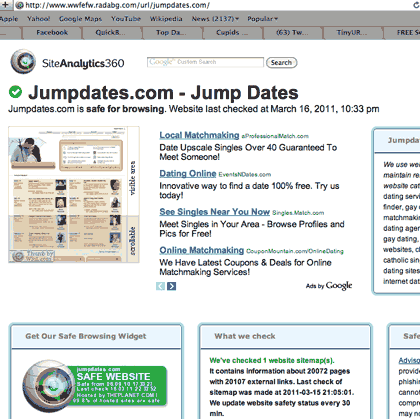This screenshot has height=419, width=420.
Task: Click the green 'We've checked 1 website sitemap(s).' text
Action: [272, 360]
